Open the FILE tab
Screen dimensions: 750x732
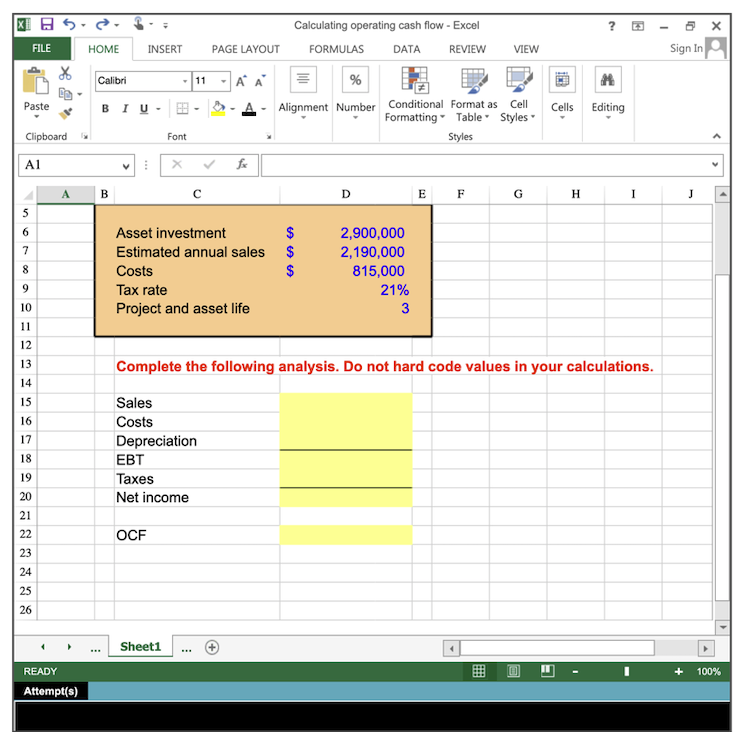coord(42,48)
